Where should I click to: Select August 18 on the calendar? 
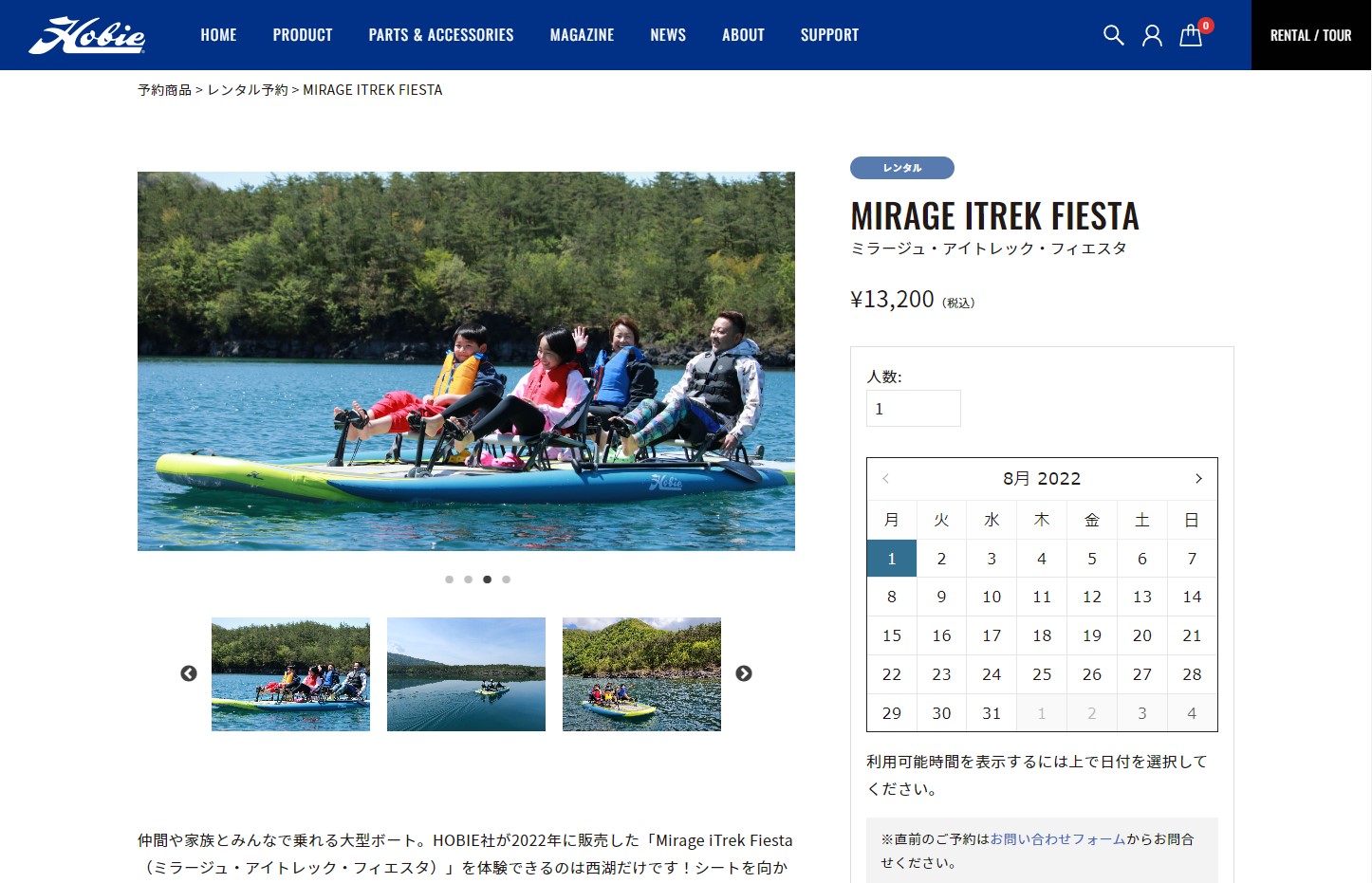coord(1042,635)
